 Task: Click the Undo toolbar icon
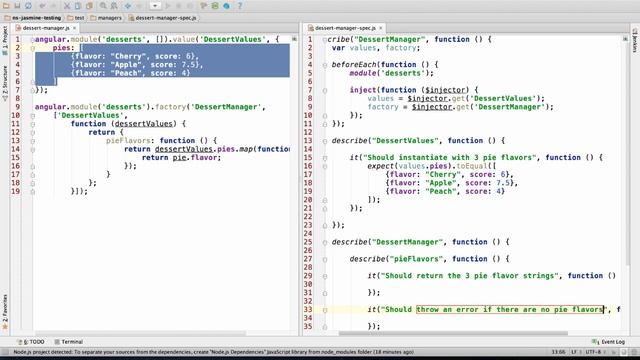(42, 6)
